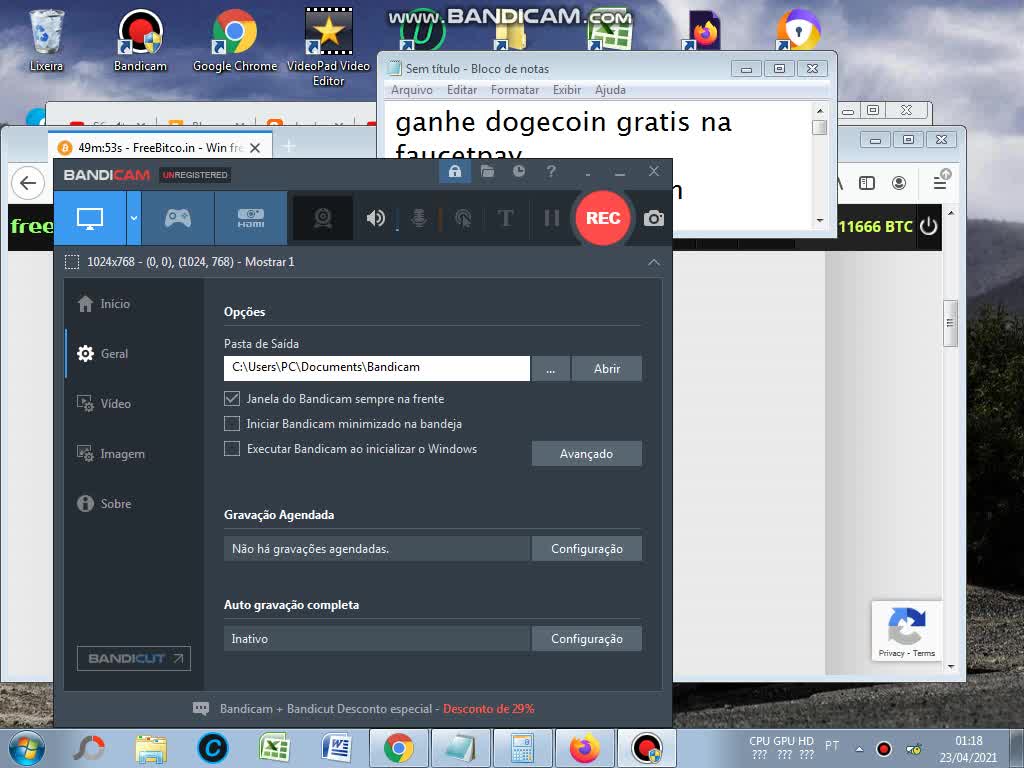Open Auto gravação completa Configuração button
This screenshot has height=768, width=1024.
[x=586, y=639]
